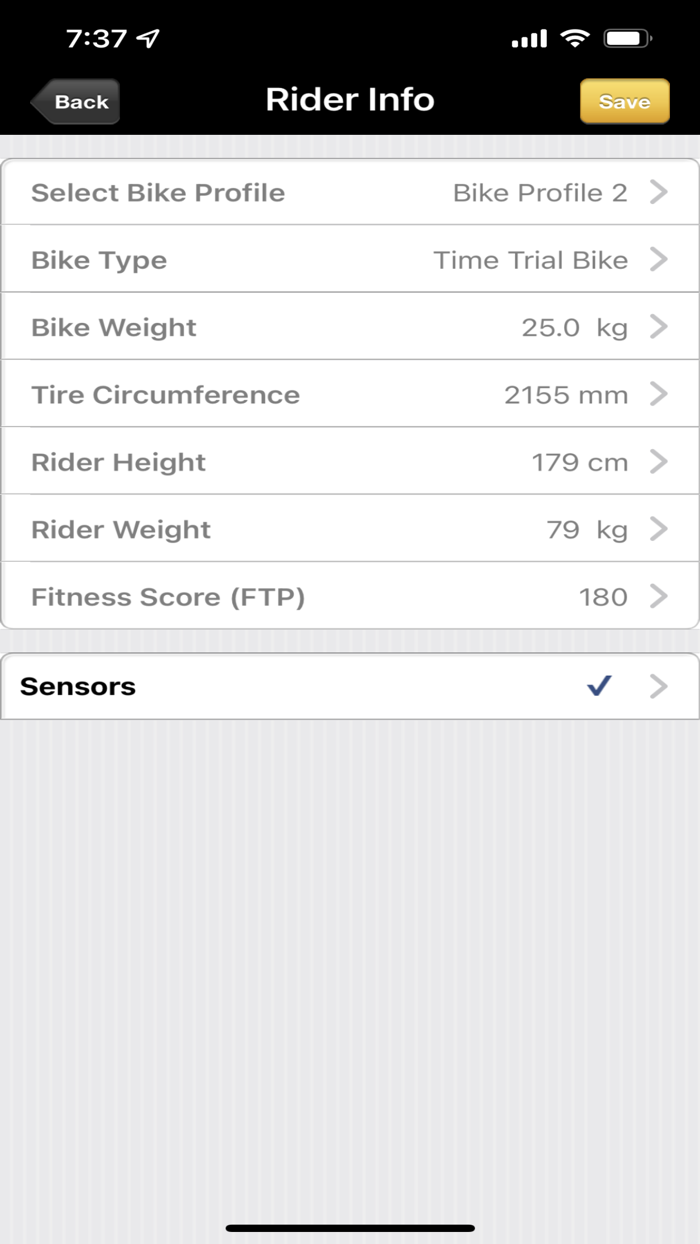The width and height of the screenshot is (700, 1244).
Task: Tap the Wi-Fi status icon
Action: (x=574, y=38)
